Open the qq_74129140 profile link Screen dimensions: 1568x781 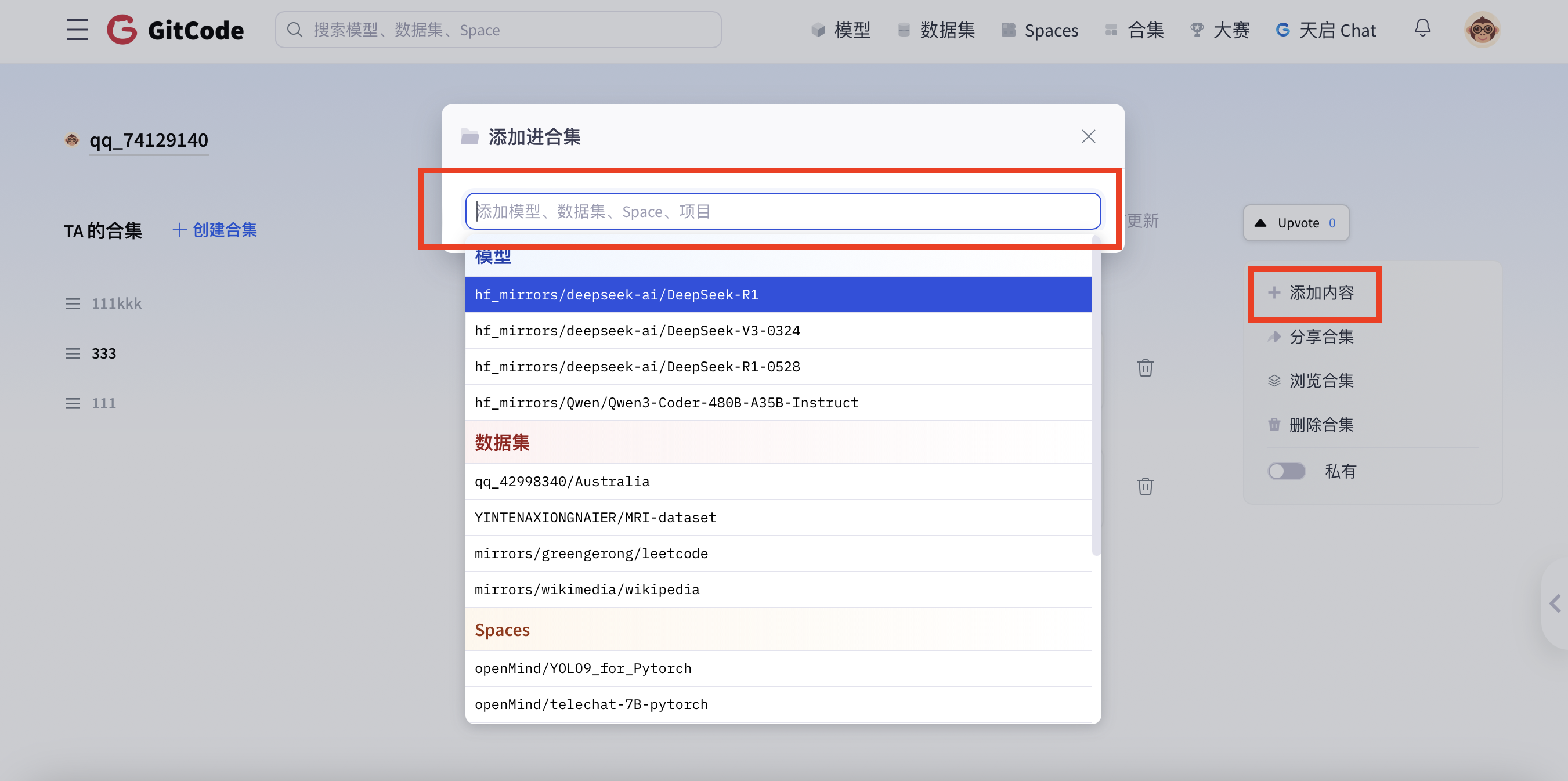tap(149, 140)
